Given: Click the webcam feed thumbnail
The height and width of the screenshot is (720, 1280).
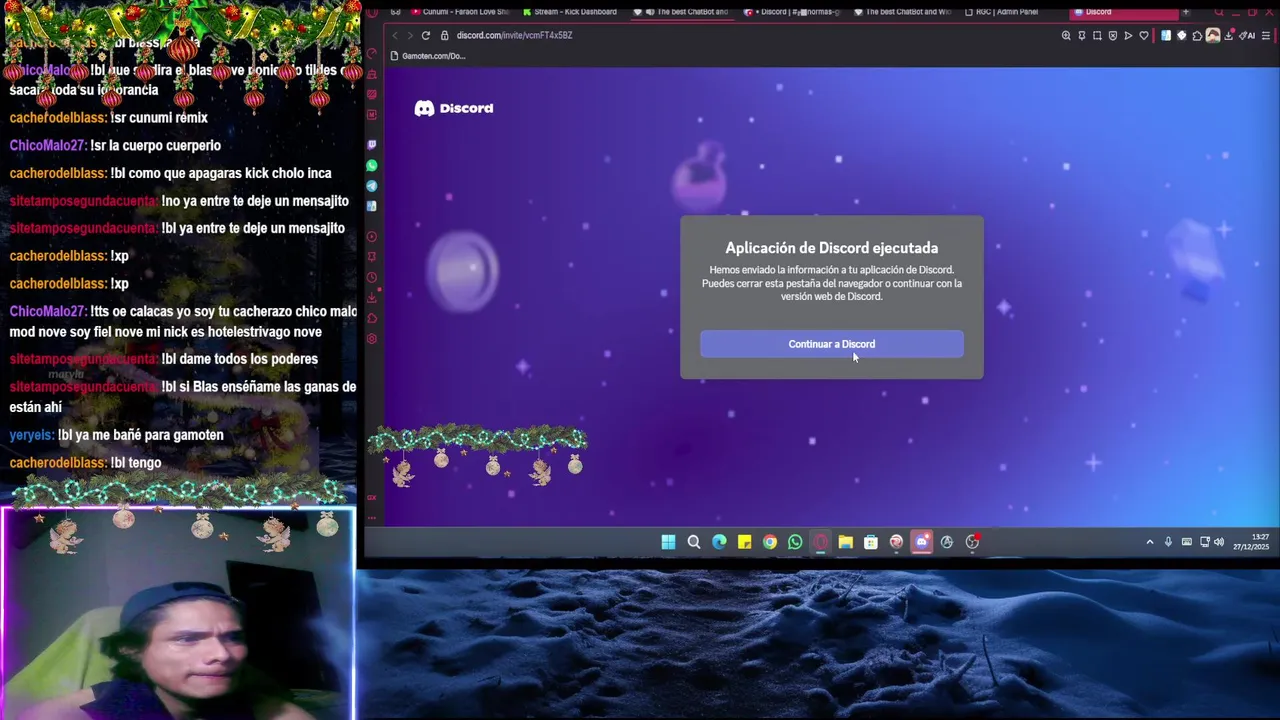Looking at the screenshot, I should pos(178,613).
